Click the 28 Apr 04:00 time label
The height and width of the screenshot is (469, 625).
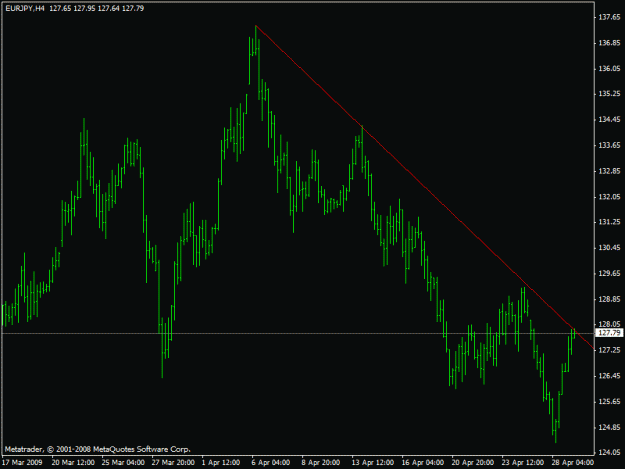572,462
